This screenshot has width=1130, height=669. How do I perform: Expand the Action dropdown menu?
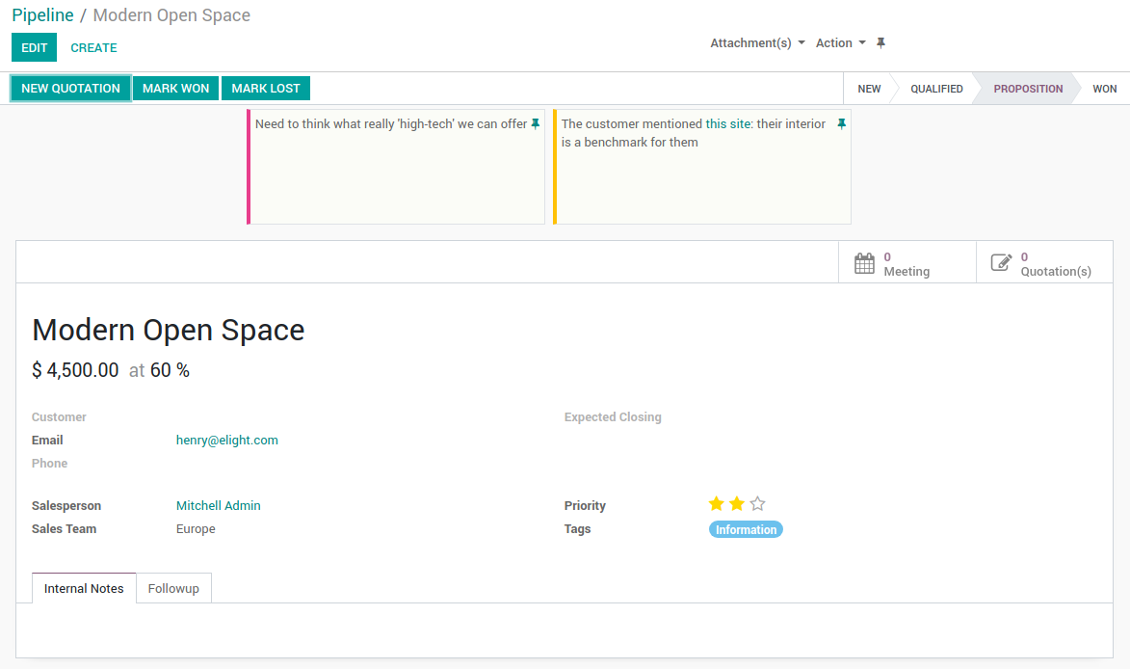point(840,43)
